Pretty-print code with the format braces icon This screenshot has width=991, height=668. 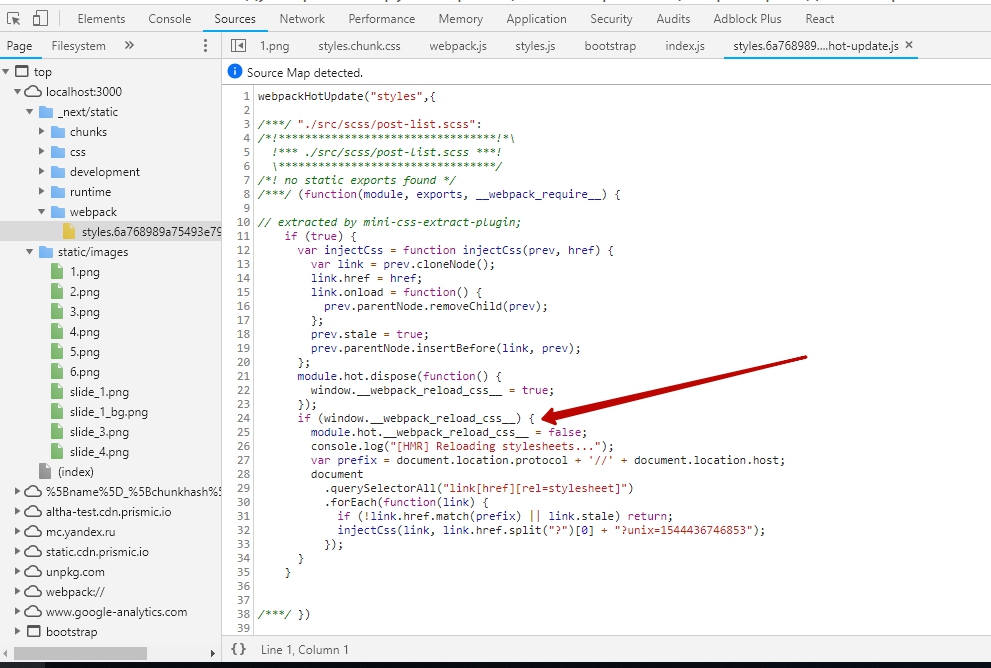pos(238,649)
